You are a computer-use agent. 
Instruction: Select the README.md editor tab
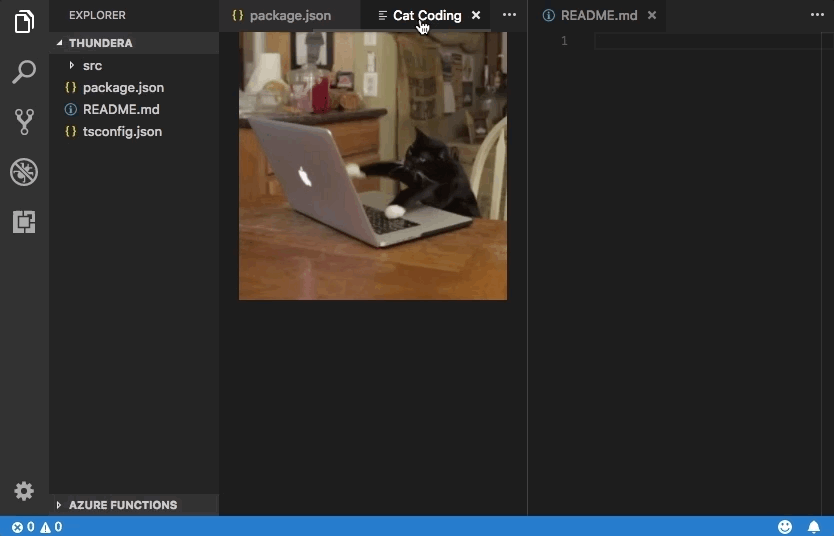[x=596, y=16]
